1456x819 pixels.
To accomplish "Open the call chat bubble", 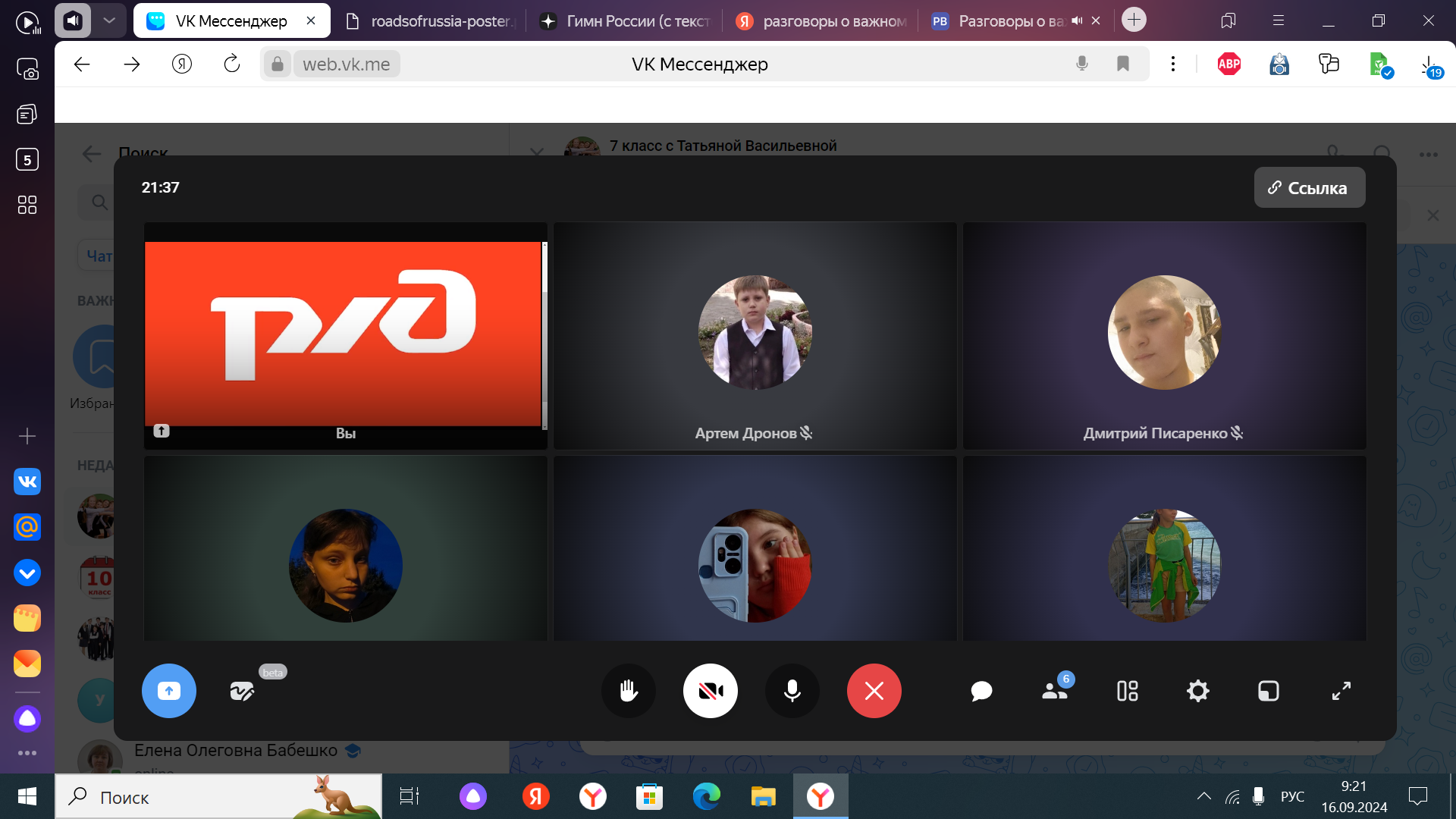I will pyautogui.click(x=981, y=691).
